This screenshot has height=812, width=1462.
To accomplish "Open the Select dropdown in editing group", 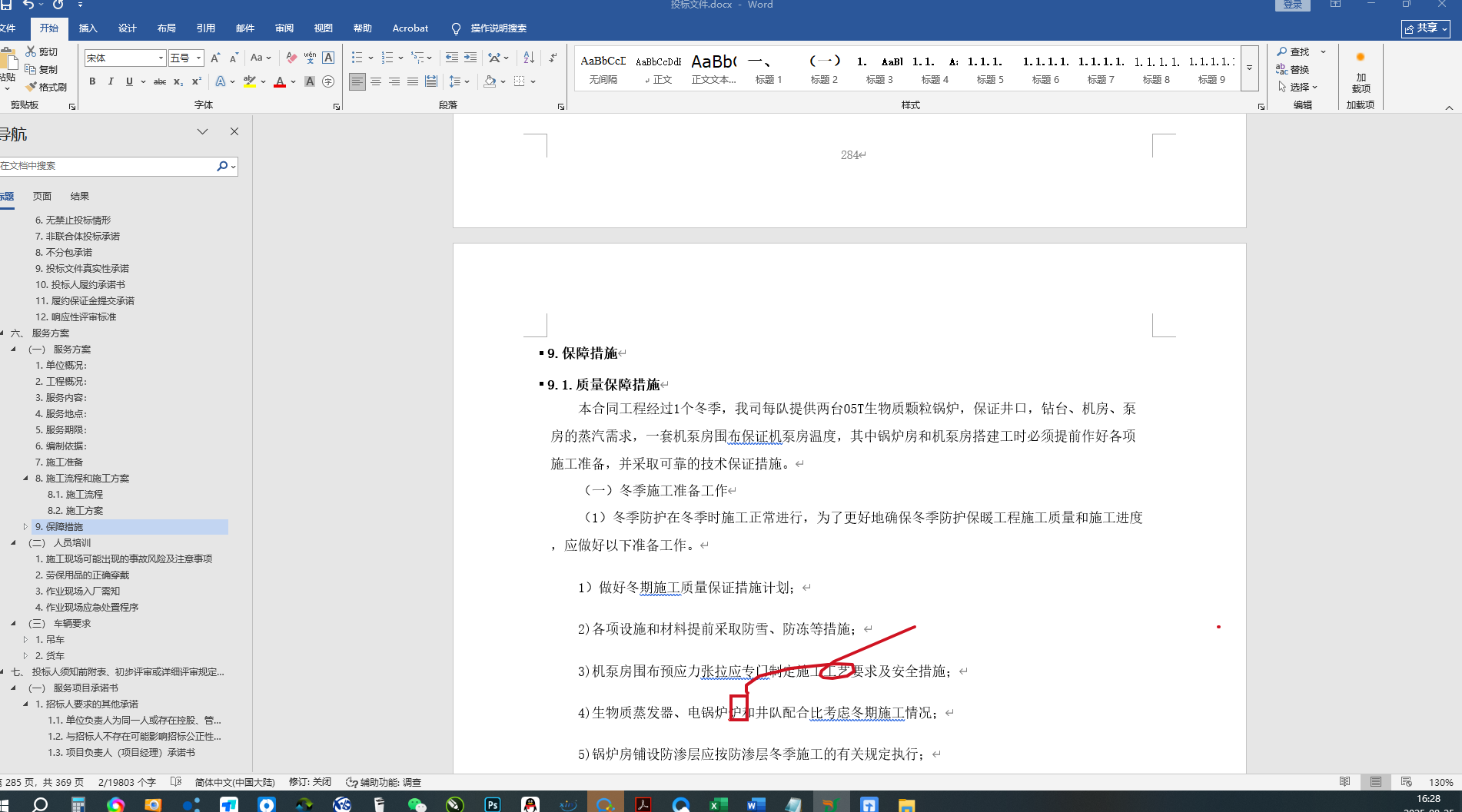I will click(1298, 87).
